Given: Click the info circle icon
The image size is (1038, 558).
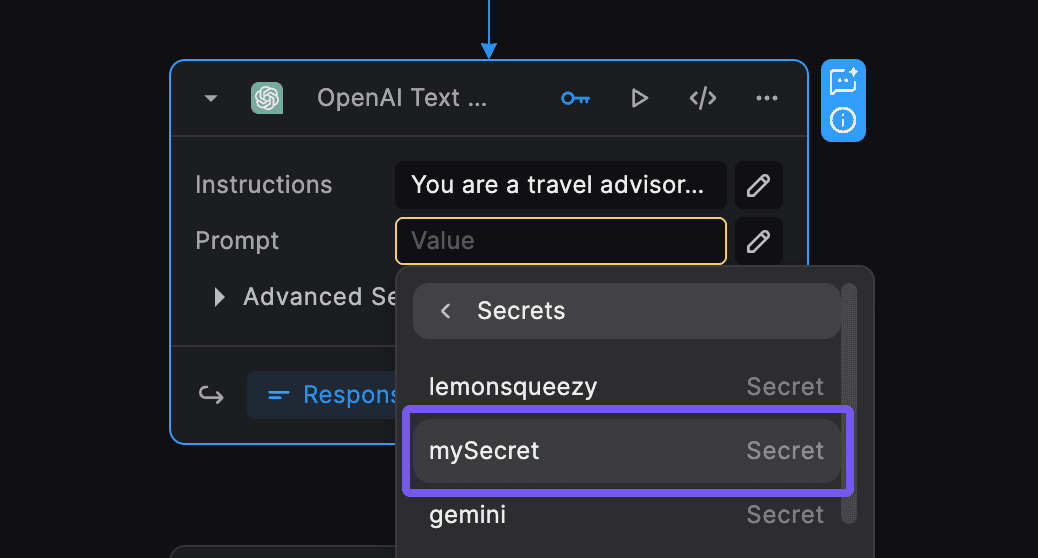Looking at the screenshot, I should [843, 121].
